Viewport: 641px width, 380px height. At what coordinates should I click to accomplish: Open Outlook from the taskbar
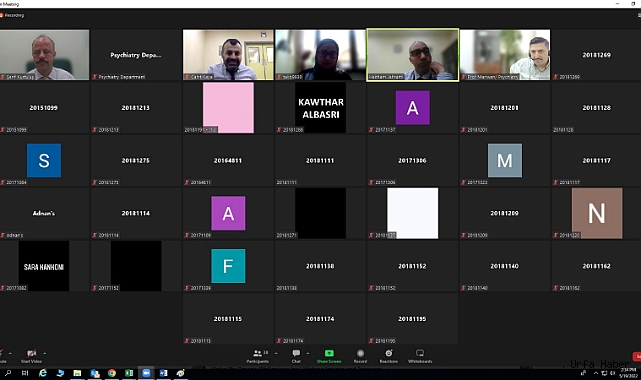coord(94,373)
